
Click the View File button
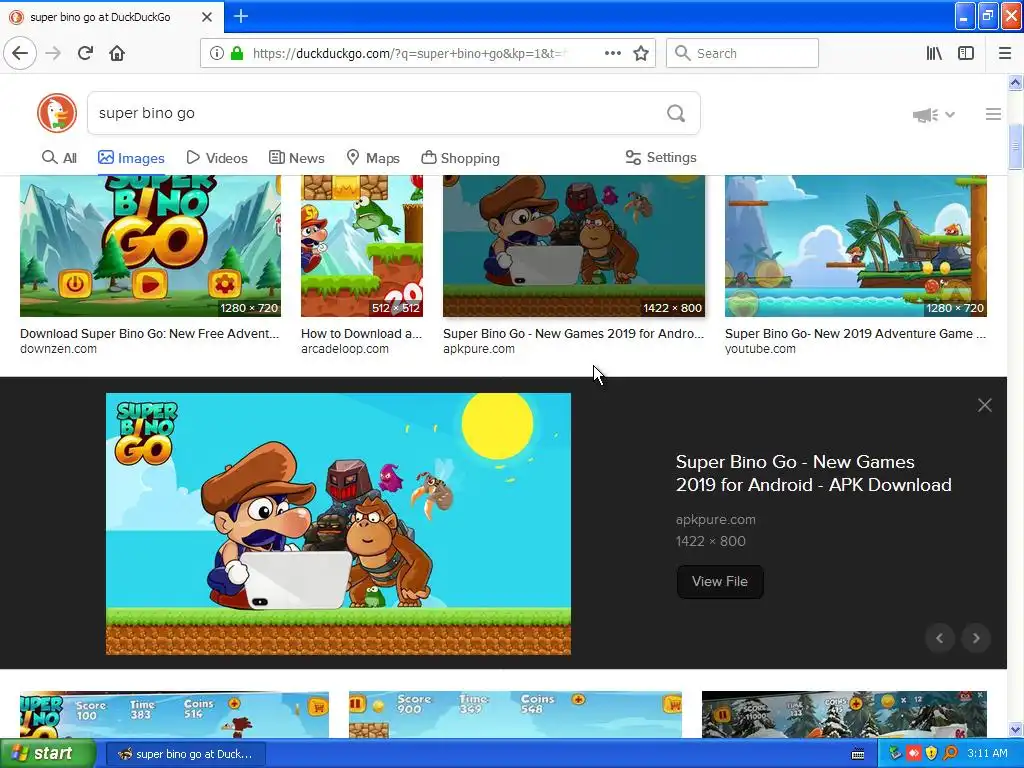tap(720, 581)
